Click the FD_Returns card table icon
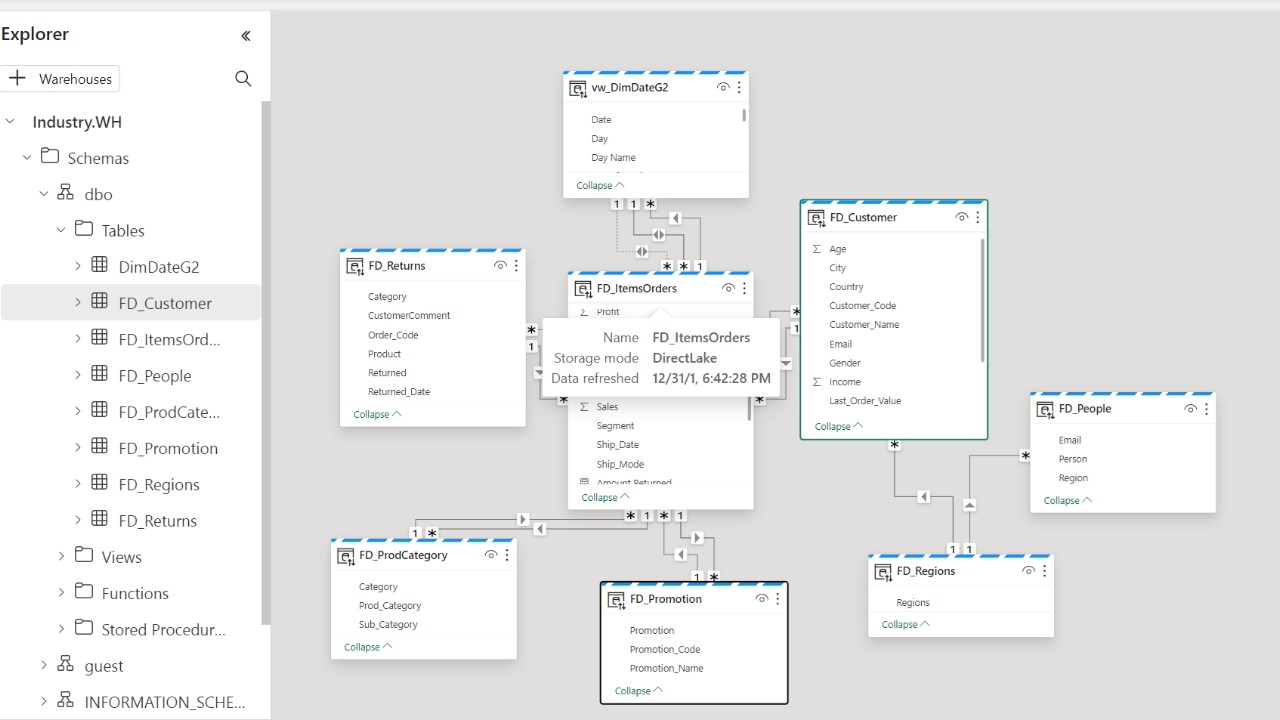The image size is (1280, 720). click(x=355, y=266)
